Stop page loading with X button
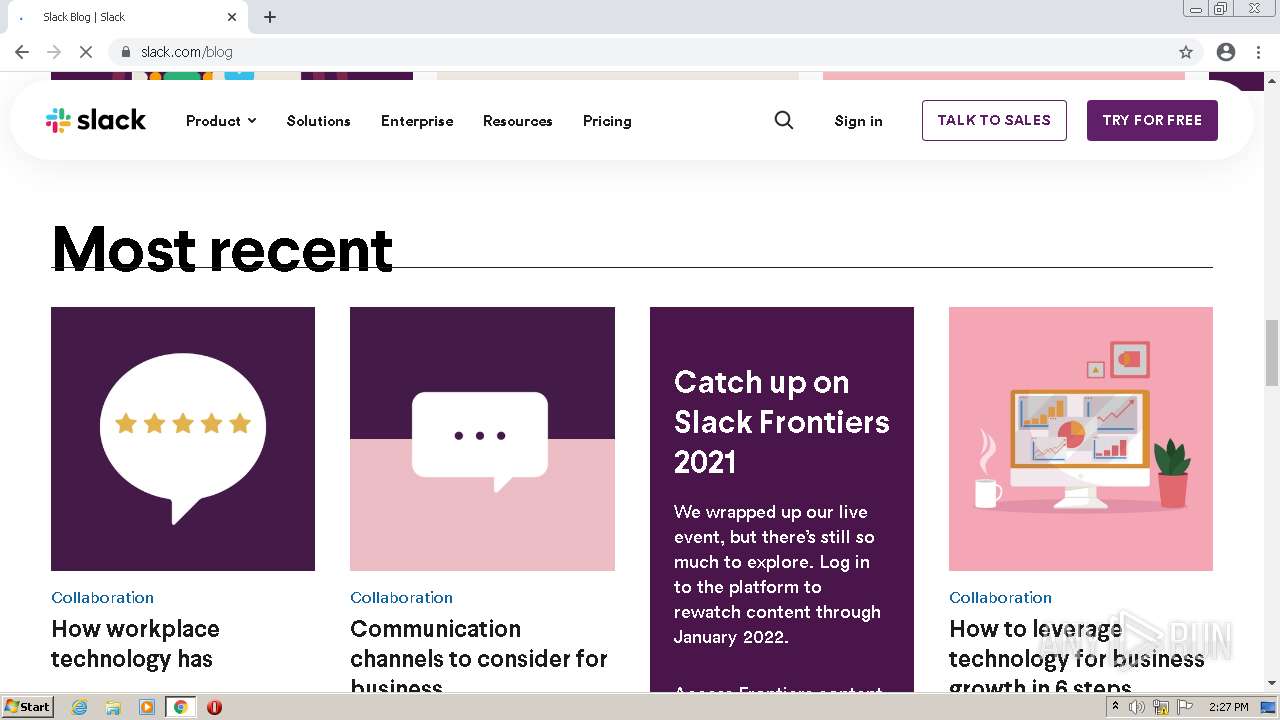This screenshot has height=720, width=1280. pyautogui.click(x=86, y=52)
